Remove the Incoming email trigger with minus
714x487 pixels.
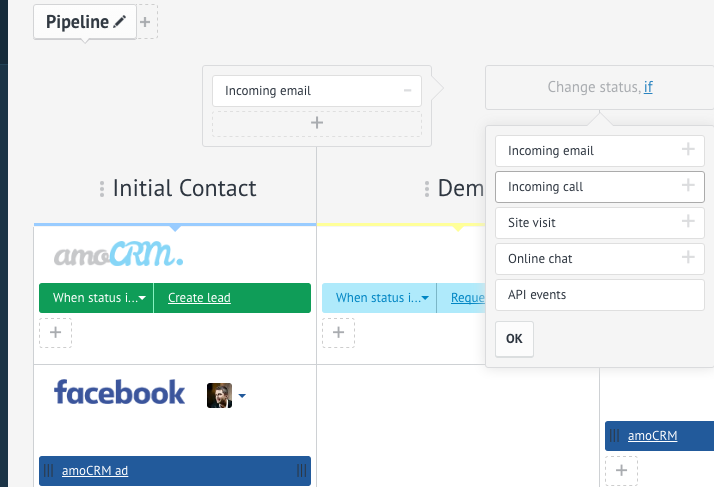pos(407,91)
